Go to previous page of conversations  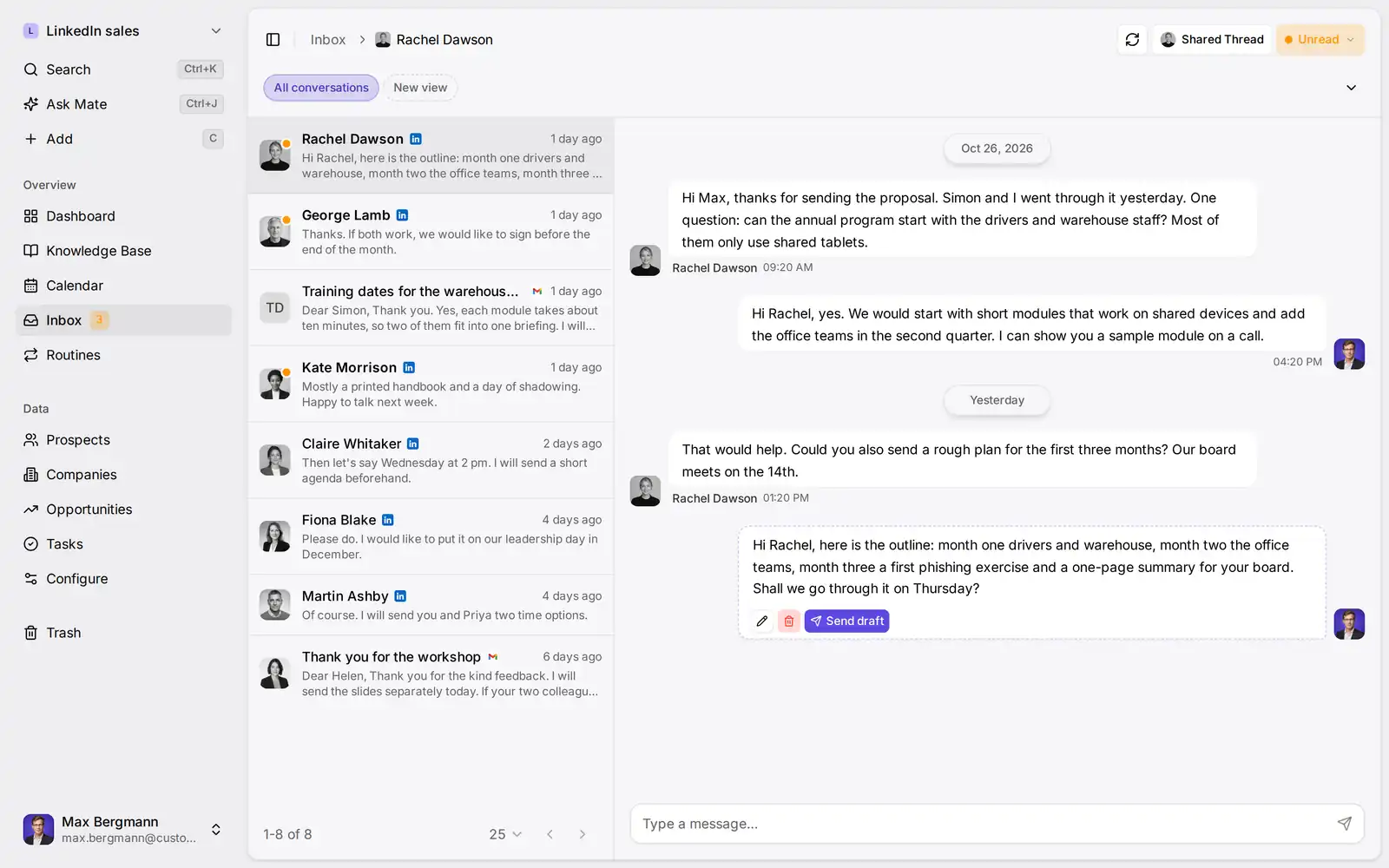tap(550, 834)
